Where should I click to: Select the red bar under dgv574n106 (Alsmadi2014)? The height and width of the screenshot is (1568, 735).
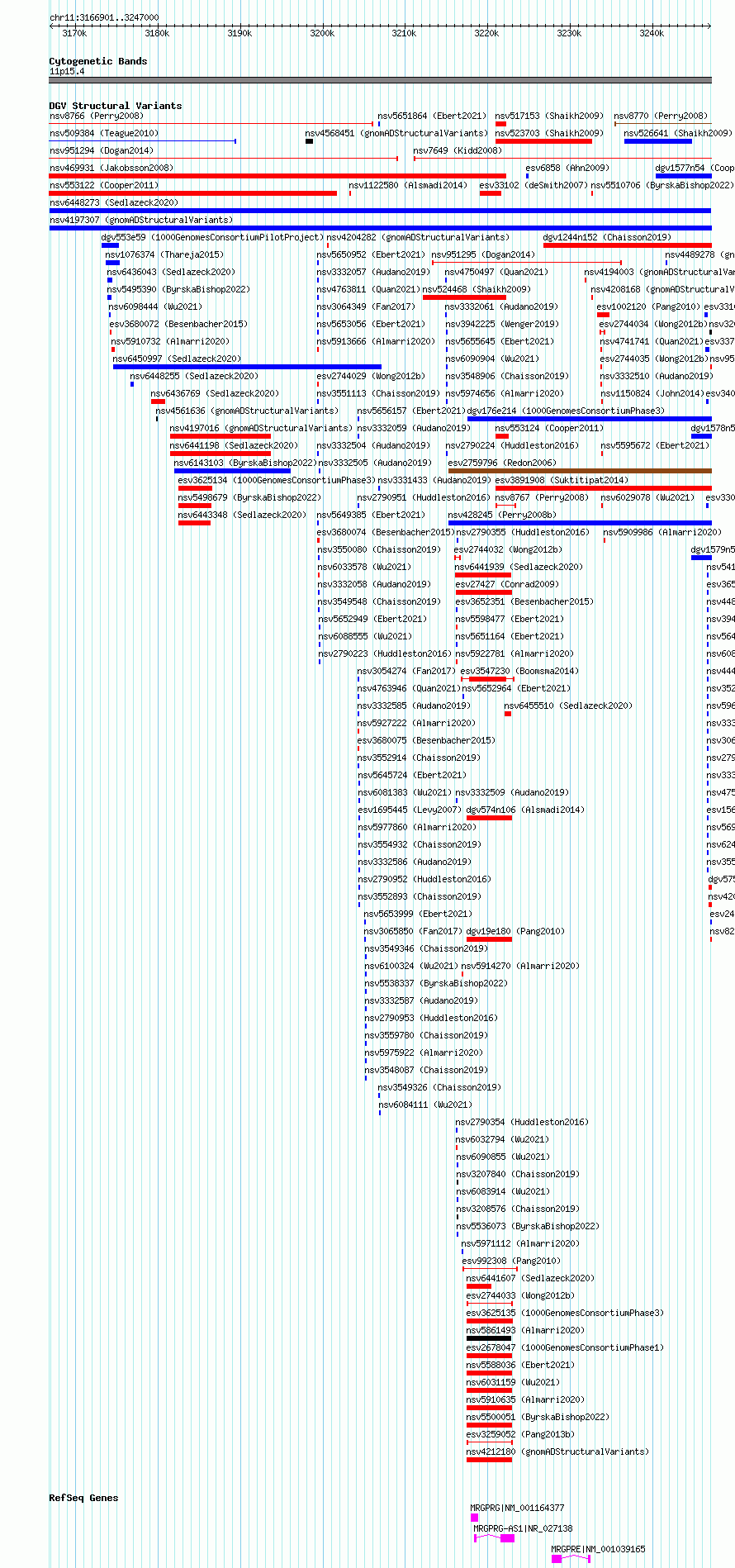point(490,818)
